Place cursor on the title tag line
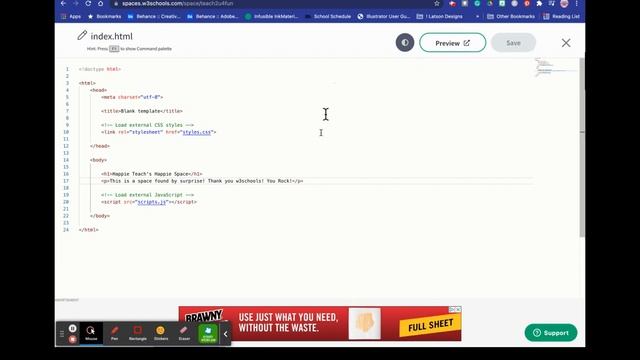The width and height of the screenshot is (640, 360). tap(142, 111)
